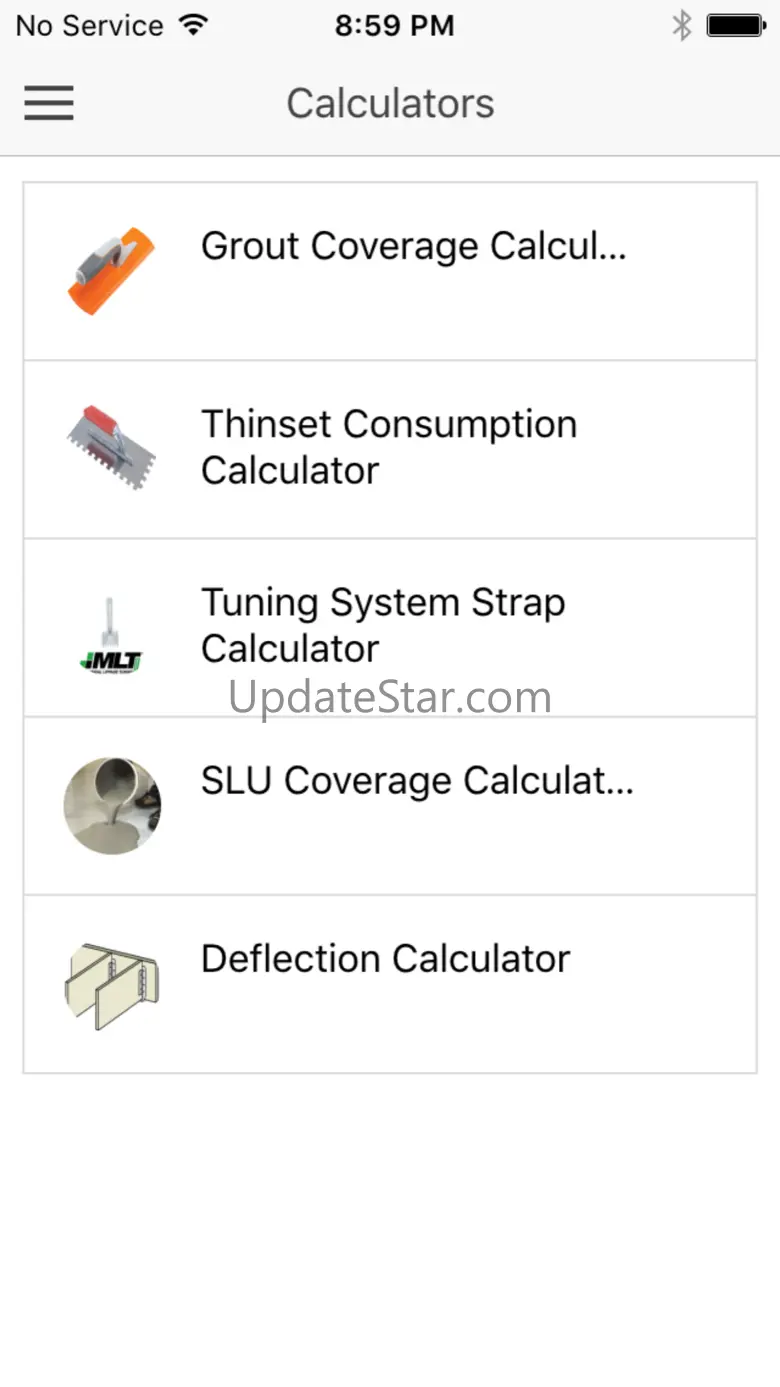Open the Grout Coverage Calculator label
This screenshot has height=1387, width=780.
point(414,246)
